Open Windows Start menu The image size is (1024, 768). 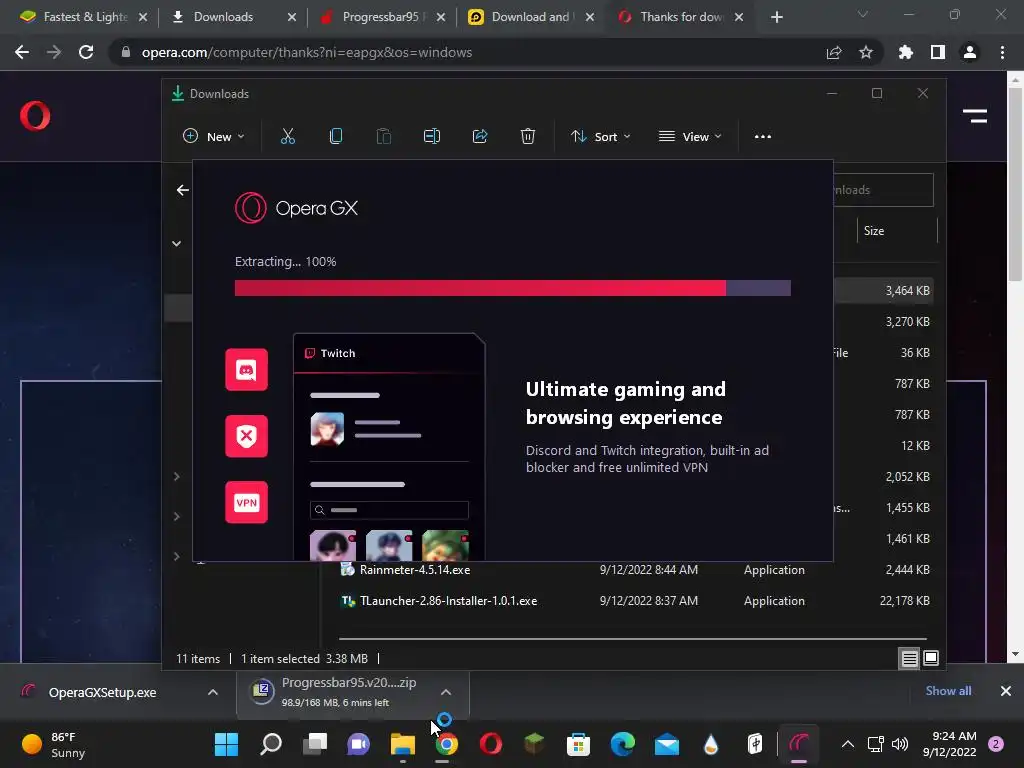point(227,744)
